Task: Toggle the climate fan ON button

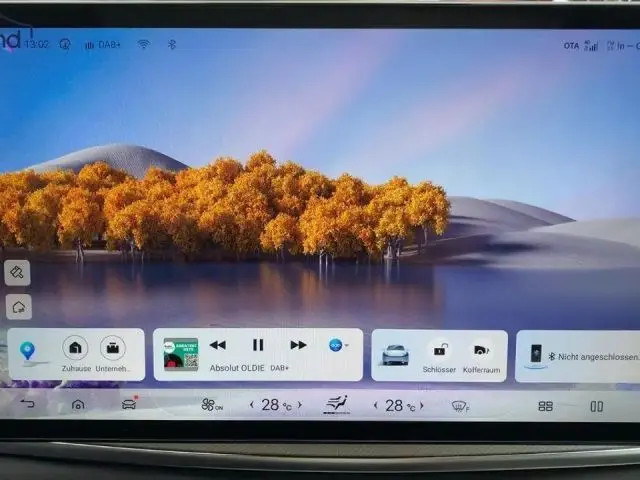Action: [212, 405]
